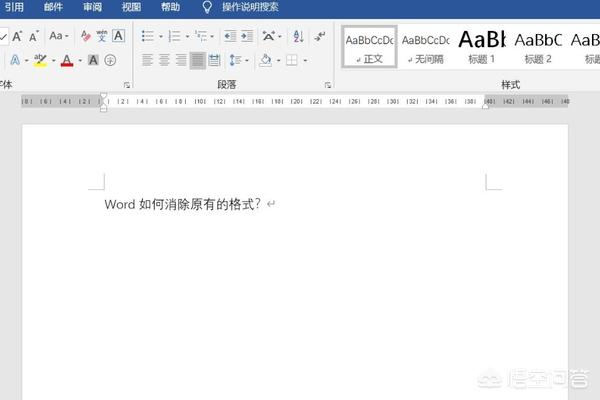600x400 pixels.
Task: Switch to the 视图 (View) tab
Action: (x=131, y=7)
